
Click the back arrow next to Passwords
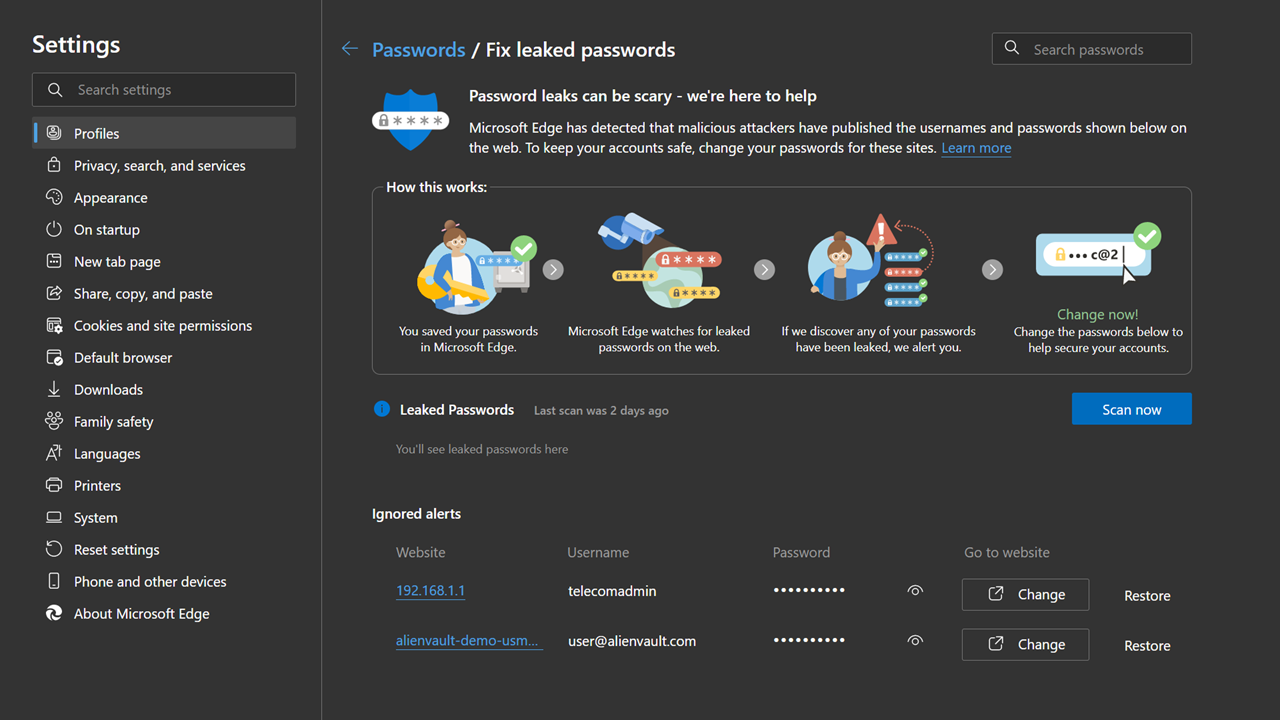pyautogui.click(x=349, y=49)
